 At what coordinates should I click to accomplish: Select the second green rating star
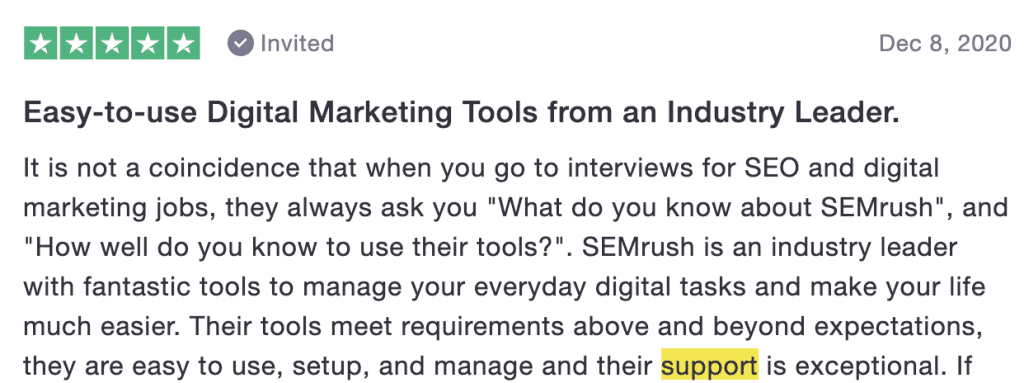[x=76, y=44]
